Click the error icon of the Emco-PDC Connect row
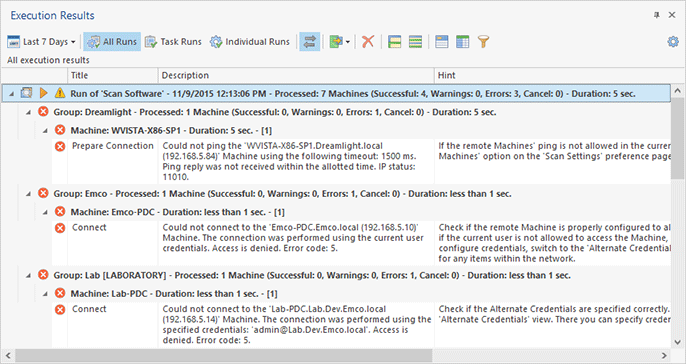 tap(60, 228)
